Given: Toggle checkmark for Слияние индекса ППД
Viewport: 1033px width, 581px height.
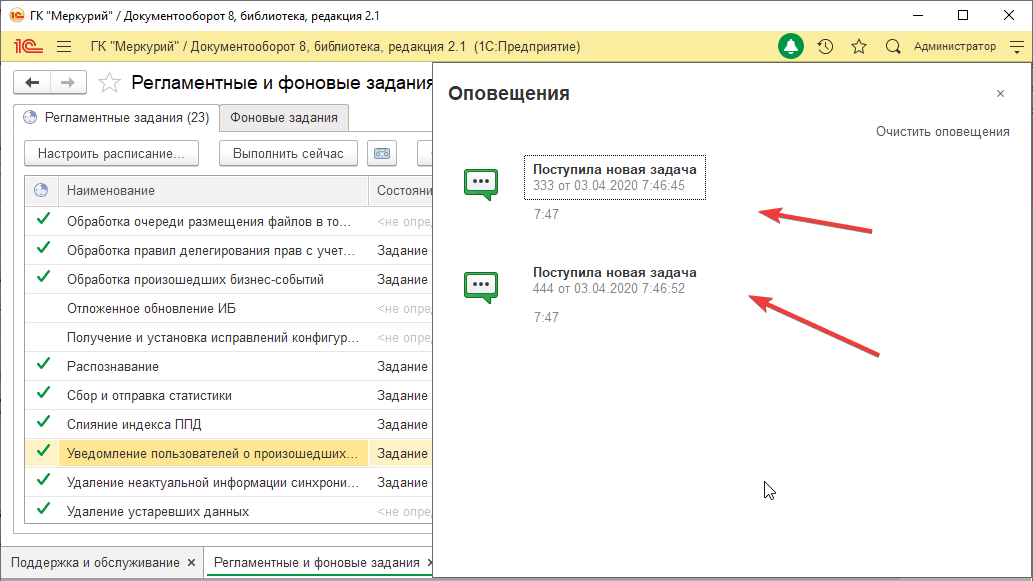Looking at the screenshot, I should [x=43, y=422].
